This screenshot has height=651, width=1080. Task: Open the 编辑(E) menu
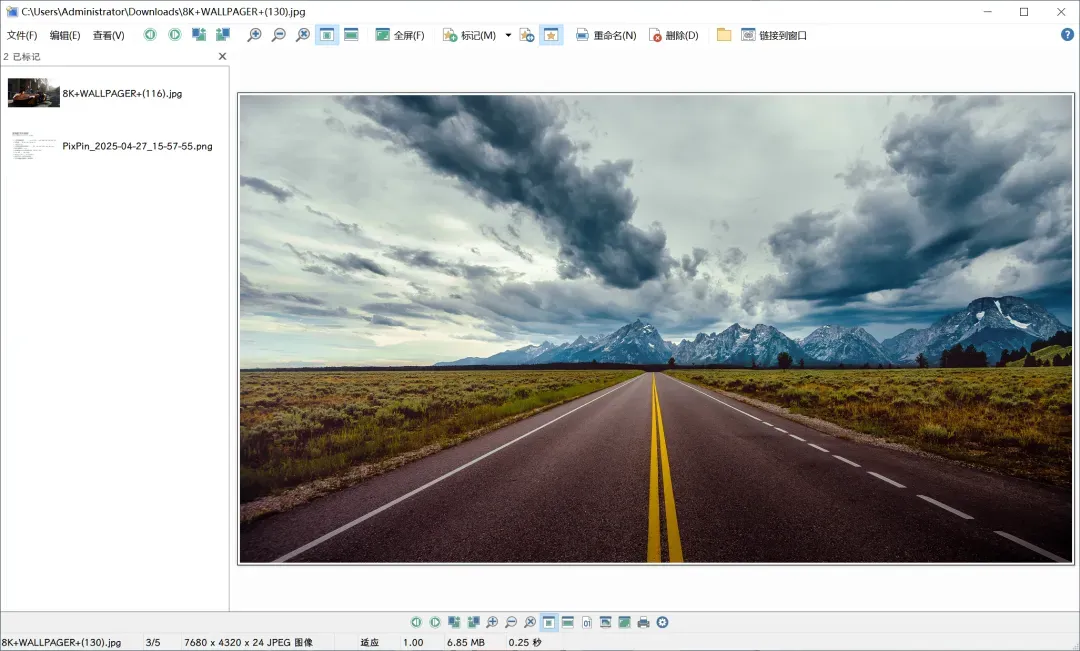pyautogui.click(x=65, y=35)
